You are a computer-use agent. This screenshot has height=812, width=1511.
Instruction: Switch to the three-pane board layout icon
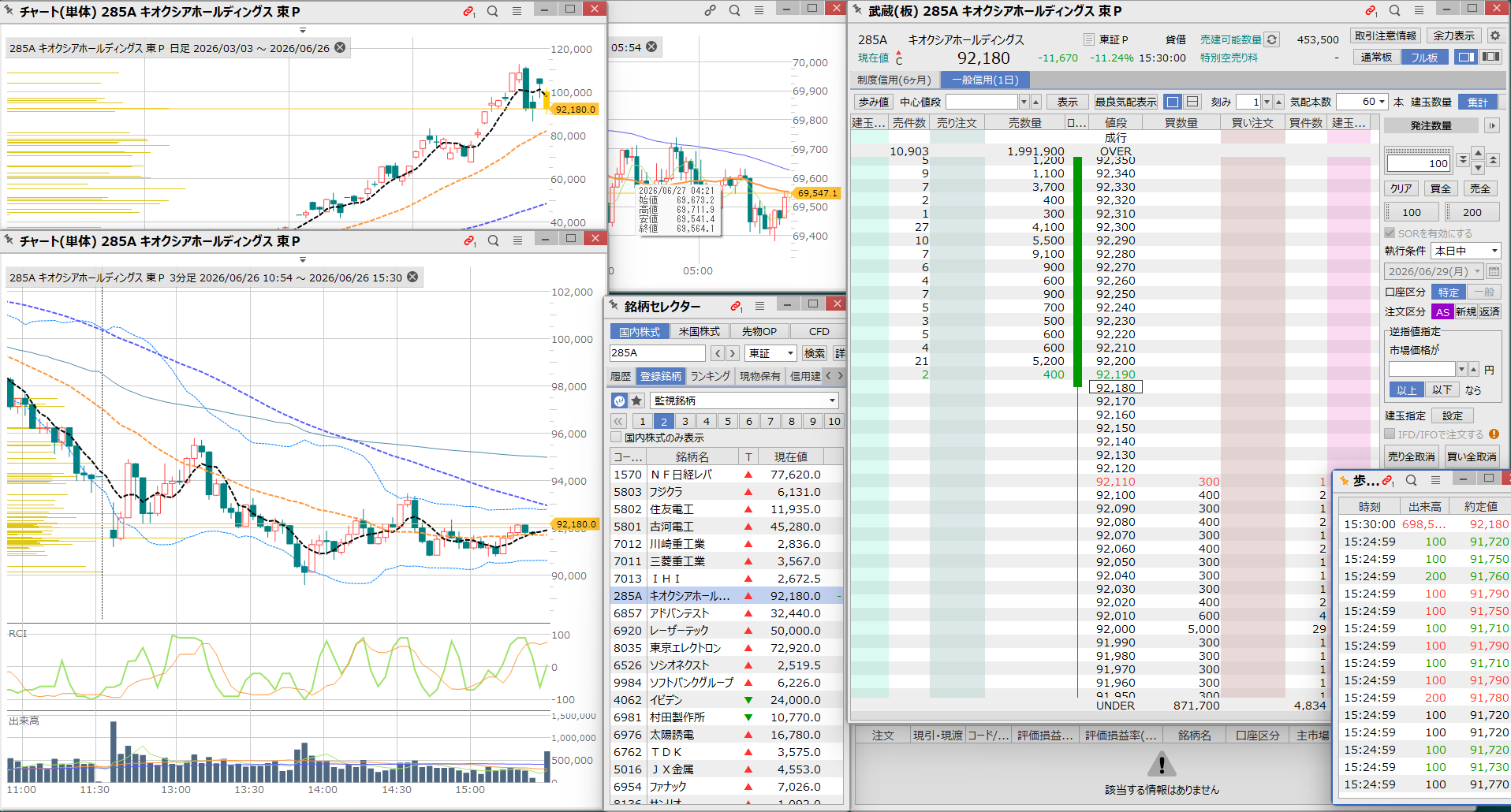tap(1490, 57)
